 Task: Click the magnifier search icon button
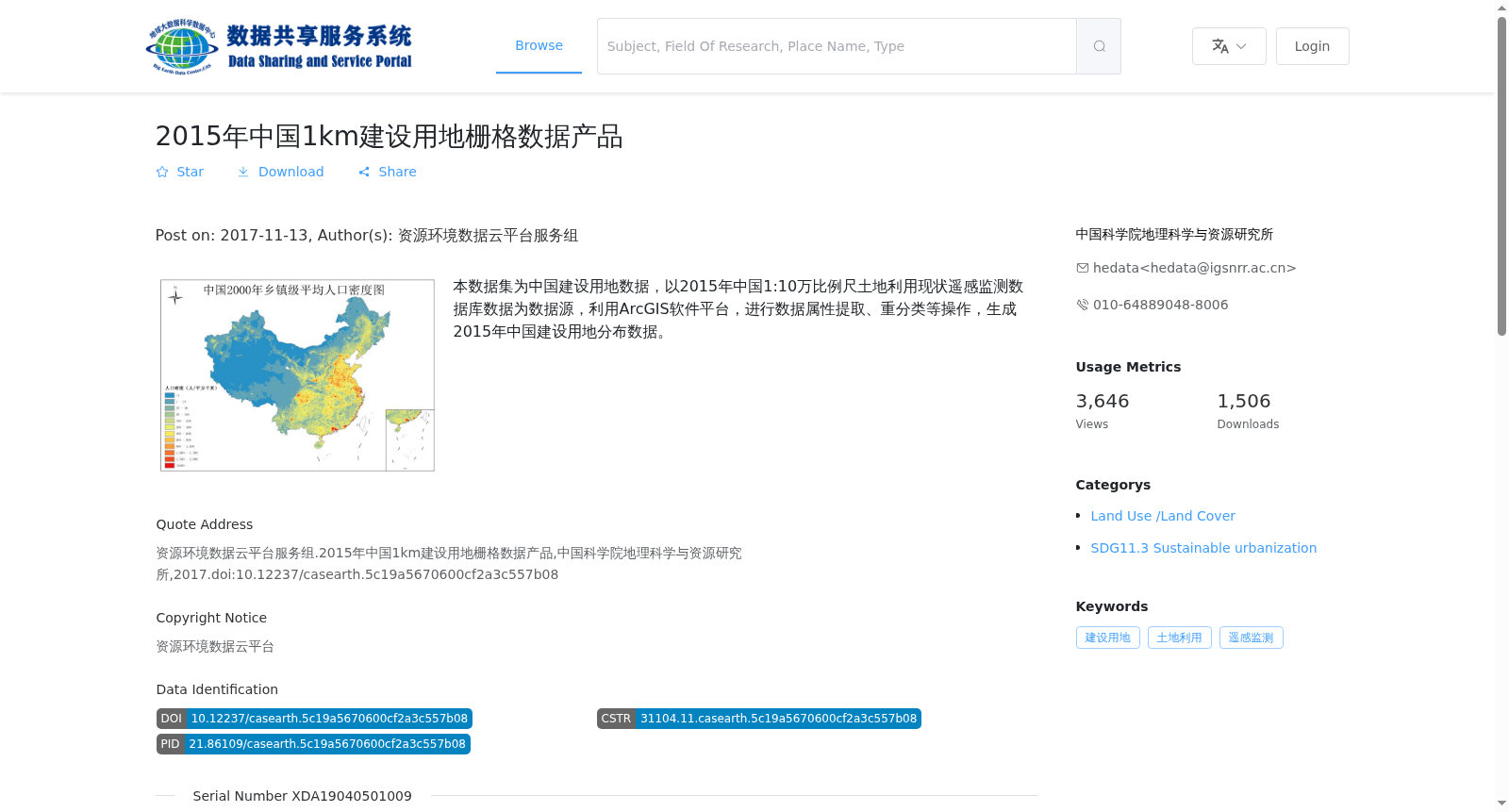point(1099,46)
